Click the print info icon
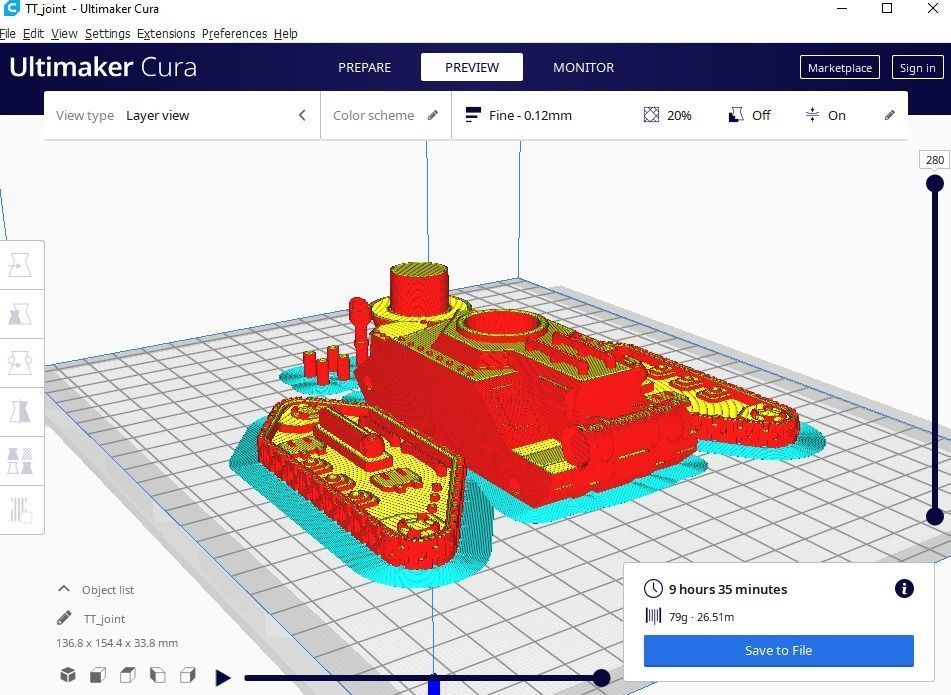Image resolution: width=951 pixels, height=695 pixels. (x=904, y=588)
